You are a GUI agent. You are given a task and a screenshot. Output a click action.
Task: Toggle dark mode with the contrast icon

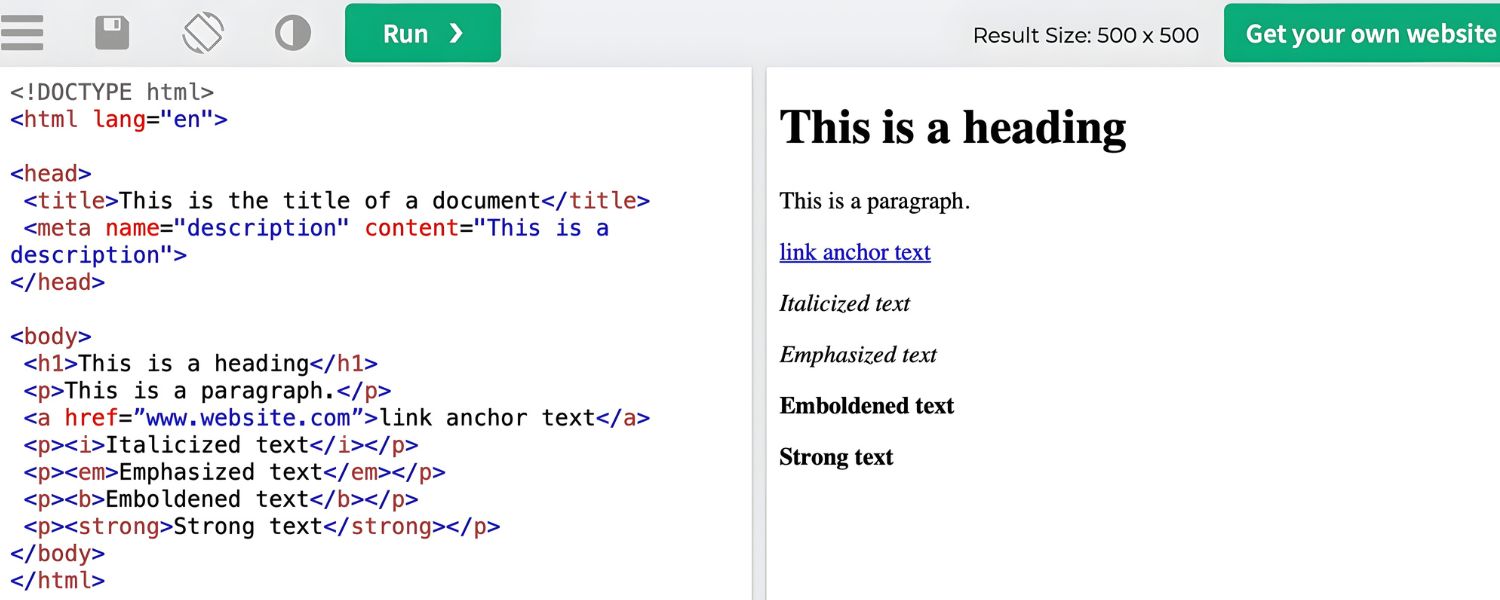pos(292,32)
